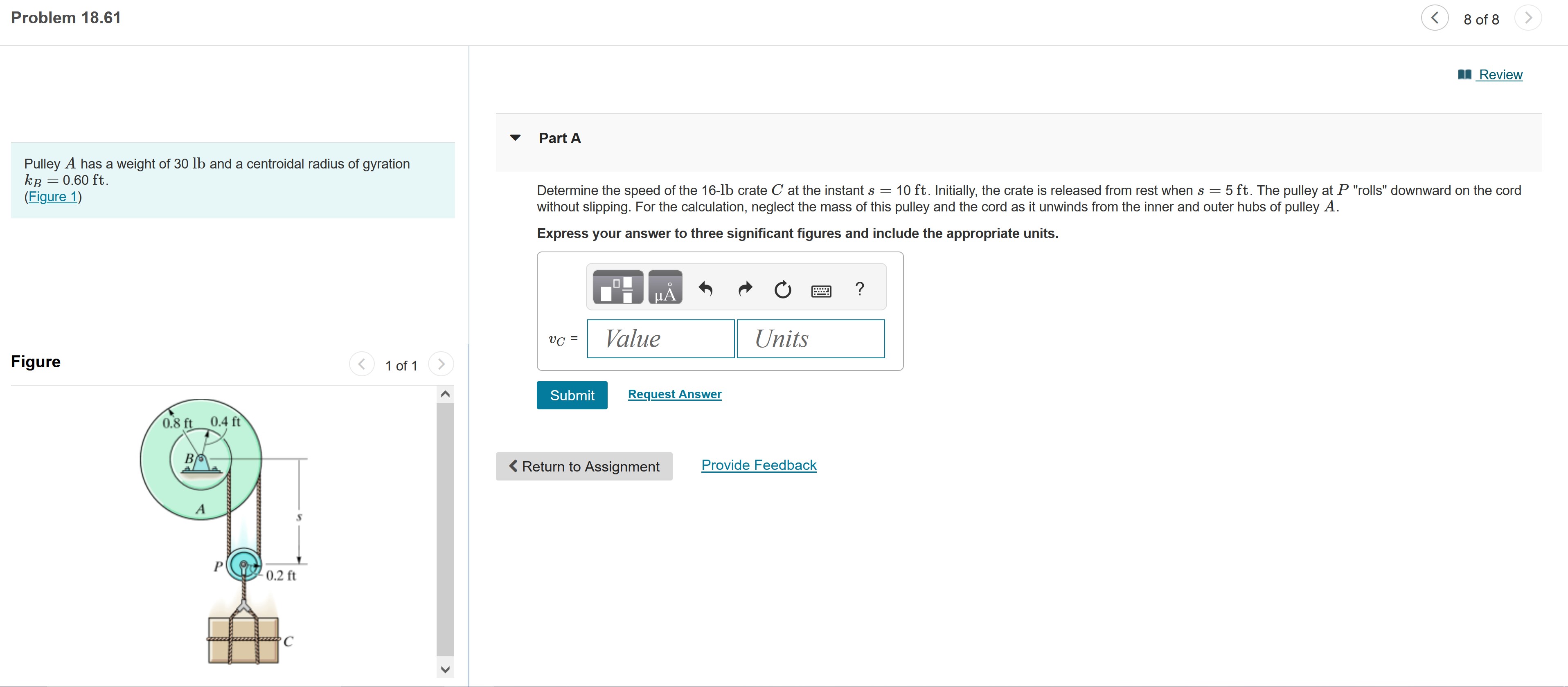Click the Request Answer link
Image resolution: width=1568 pixels, height=687 pixels.
(674, 394)
